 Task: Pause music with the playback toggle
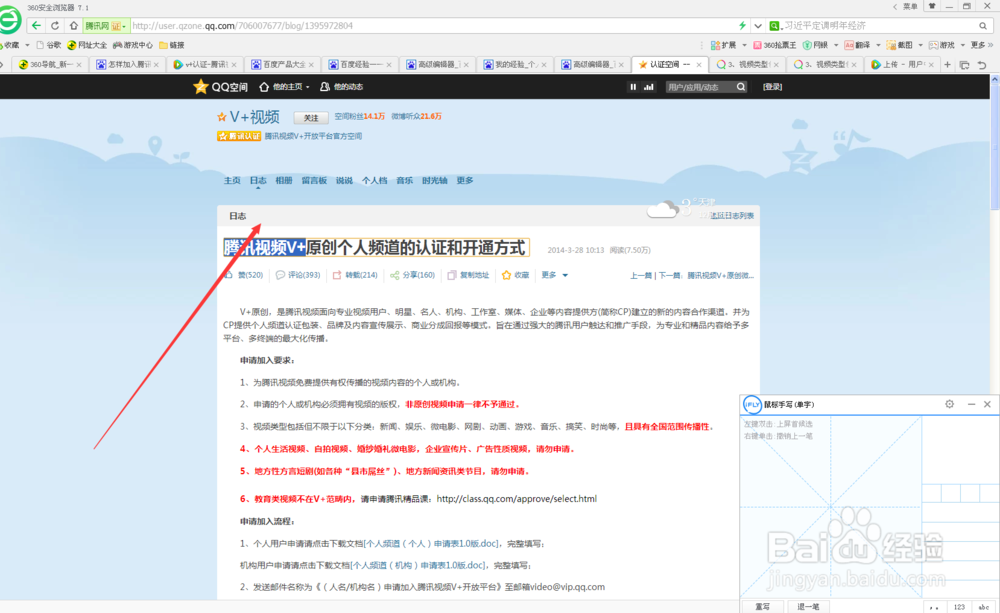point(633,86)
